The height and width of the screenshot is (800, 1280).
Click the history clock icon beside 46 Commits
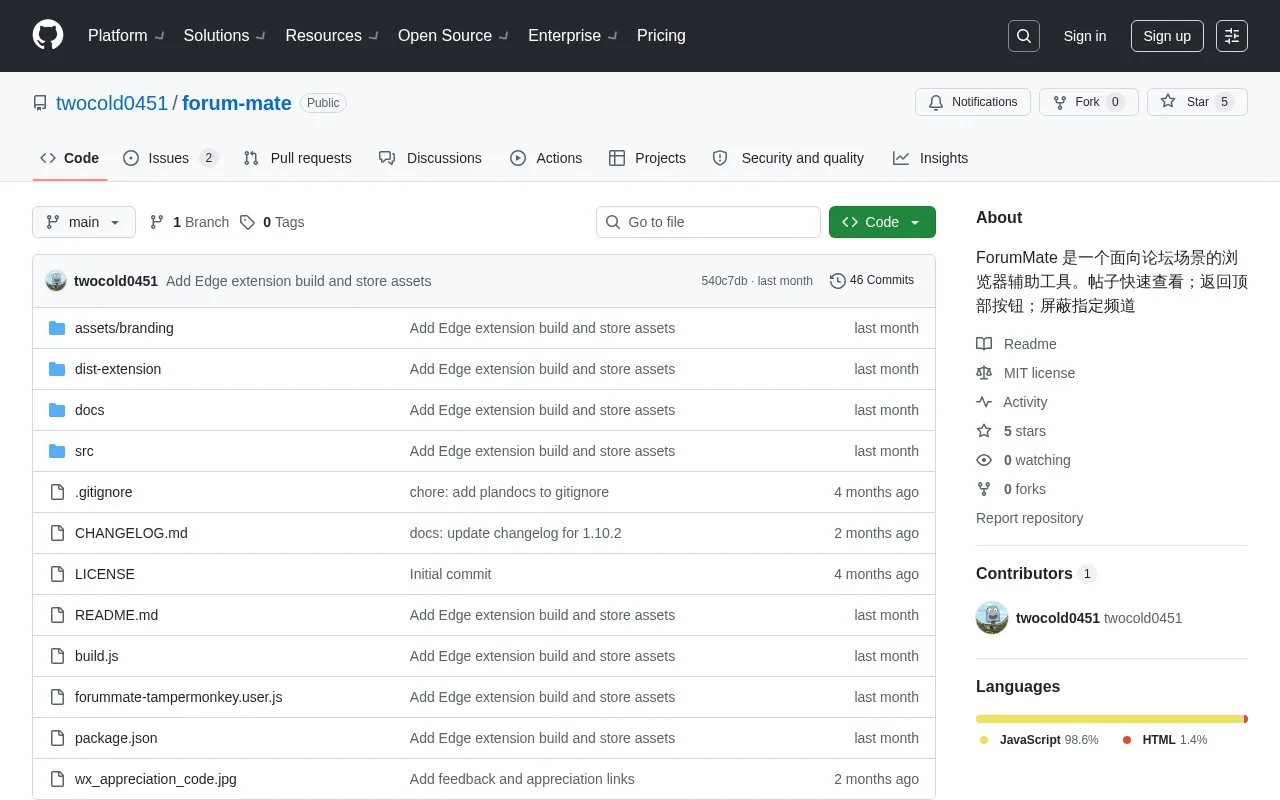click(x=838, y=281)
